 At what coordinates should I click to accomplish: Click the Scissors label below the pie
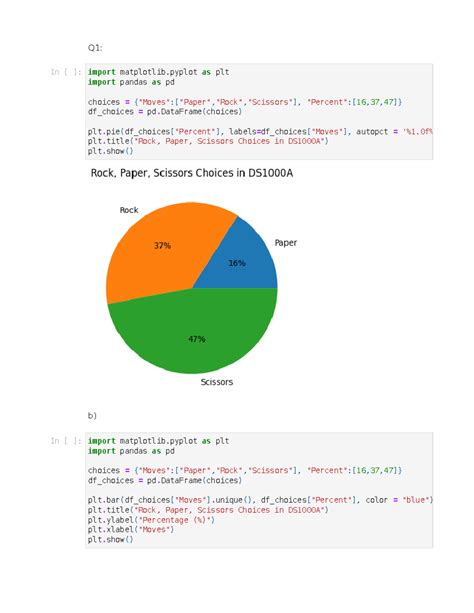[217, 382]
